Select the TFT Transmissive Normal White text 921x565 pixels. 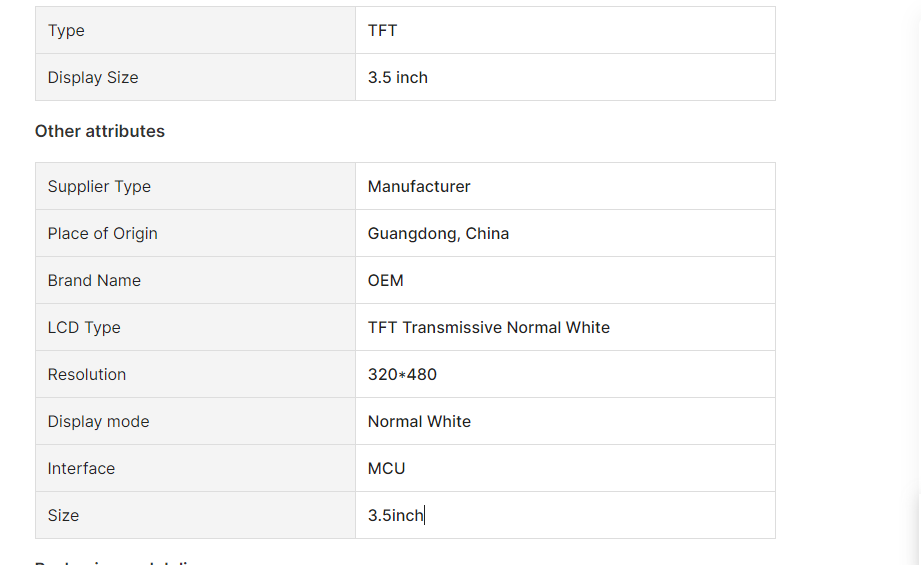[x=489, y=328]
